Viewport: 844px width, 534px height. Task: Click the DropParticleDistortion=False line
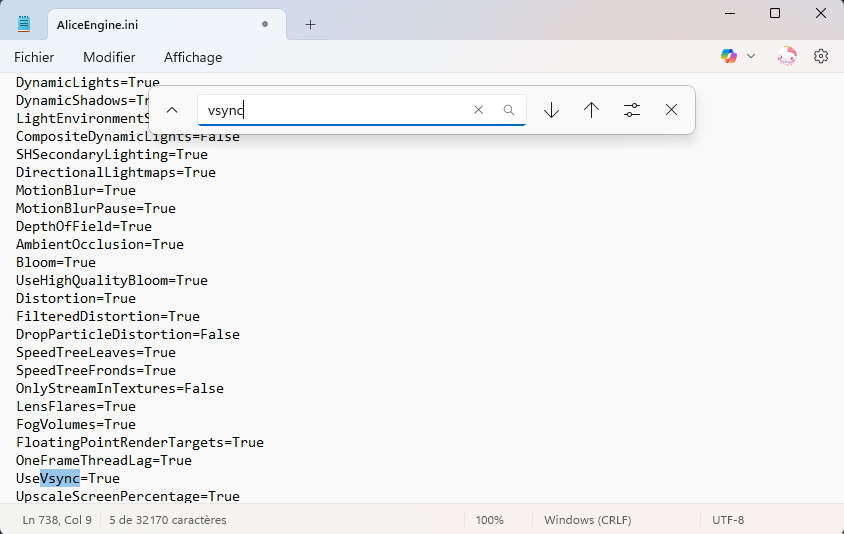coord(128,334)
